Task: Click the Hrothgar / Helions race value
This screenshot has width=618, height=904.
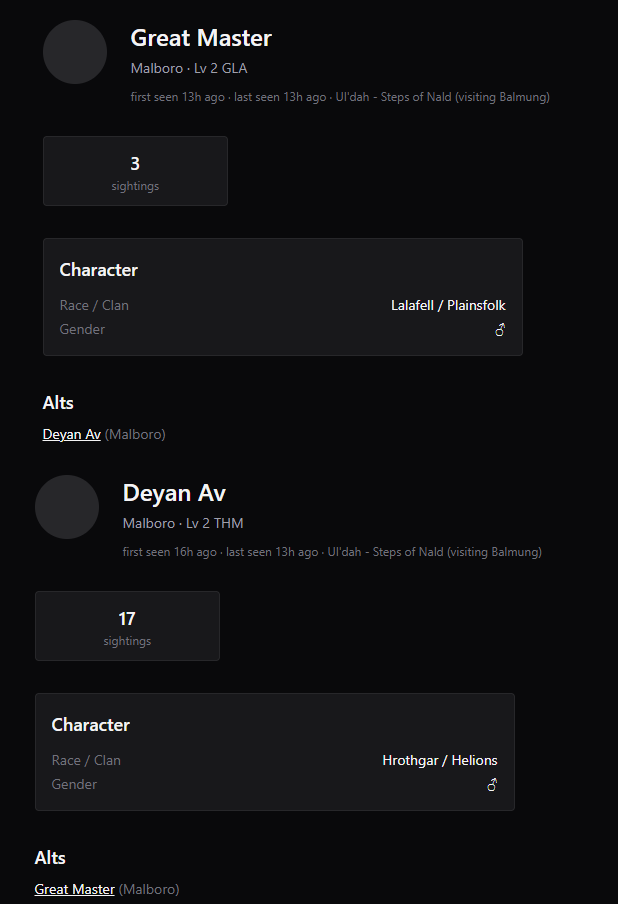Action: tap(440, 760)
